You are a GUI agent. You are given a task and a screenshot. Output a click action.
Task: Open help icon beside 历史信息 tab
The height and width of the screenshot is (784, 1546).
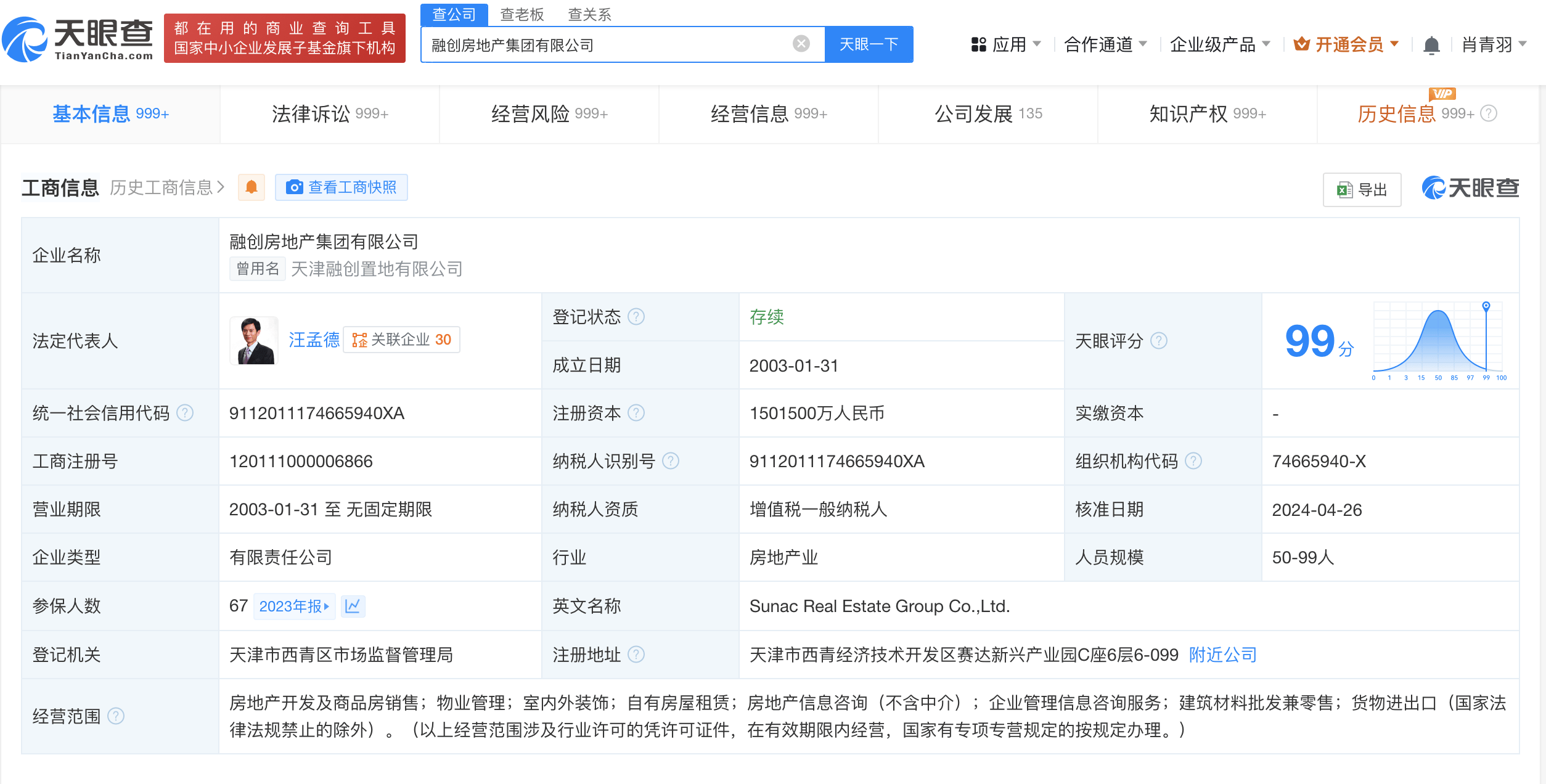1489,113
